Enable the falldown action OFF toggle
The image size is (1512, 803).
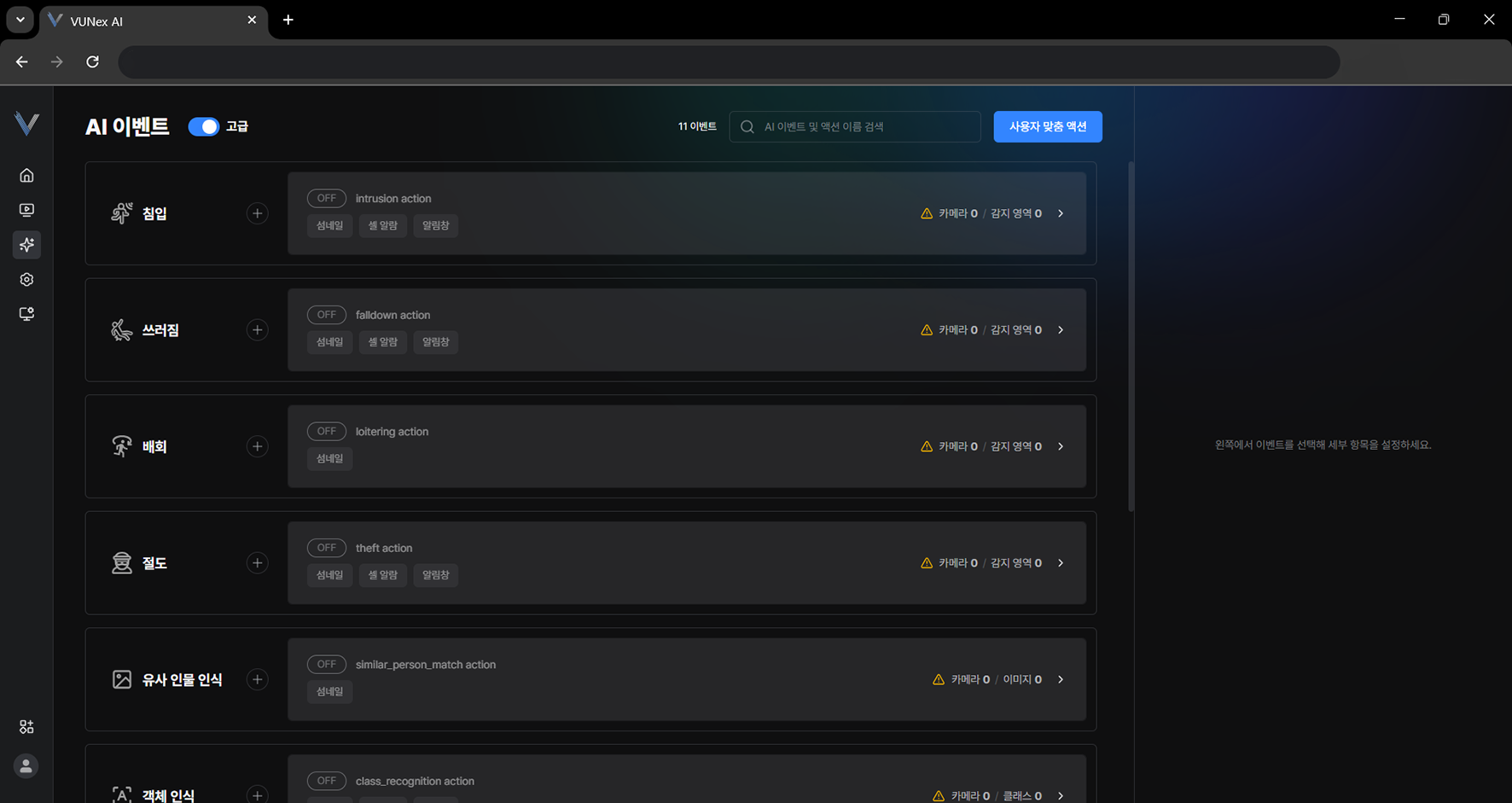click(x=326, y=315)
